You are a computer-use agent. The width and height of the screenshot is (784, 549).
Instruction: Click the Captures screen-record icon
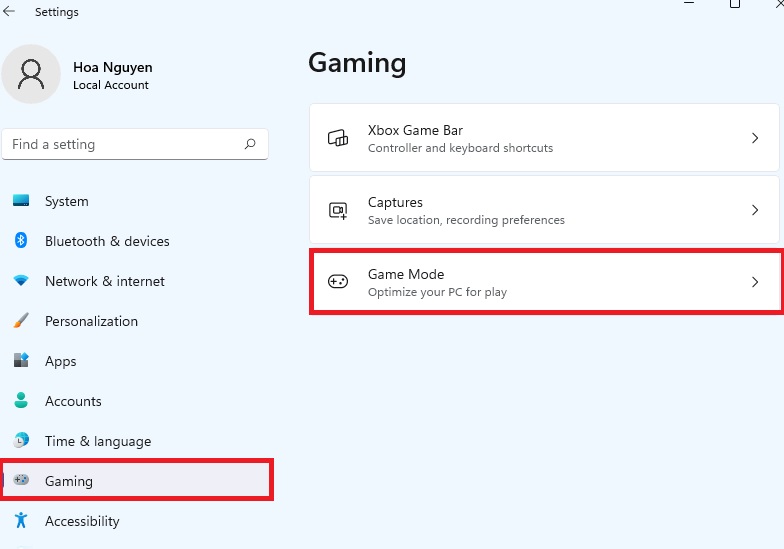pyautogui.click(x=338, y=210)
